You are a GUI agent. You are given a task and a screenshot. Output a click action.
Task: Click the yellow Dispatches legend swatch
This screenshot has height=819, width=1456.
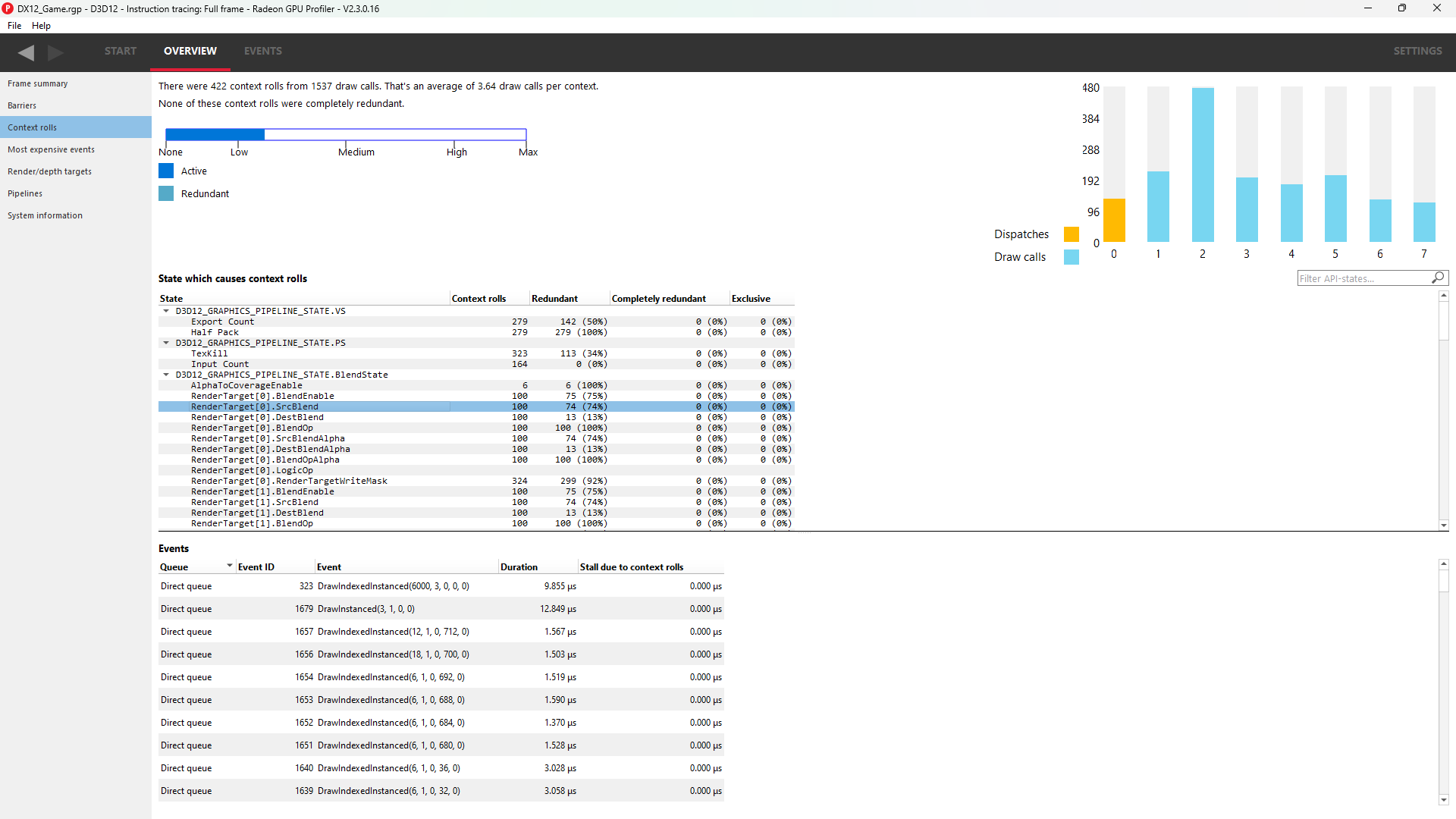tap(1071, 234)
